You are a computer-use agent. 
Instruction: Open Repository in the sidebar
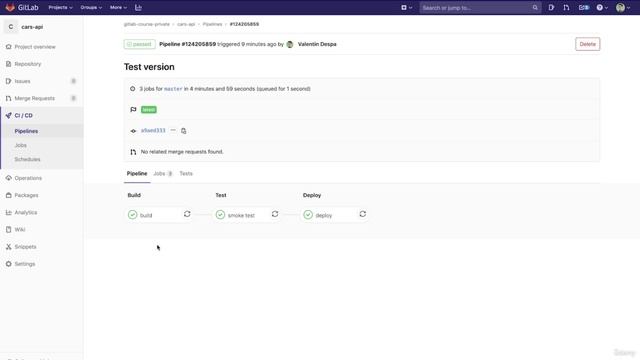coord(28,64)
